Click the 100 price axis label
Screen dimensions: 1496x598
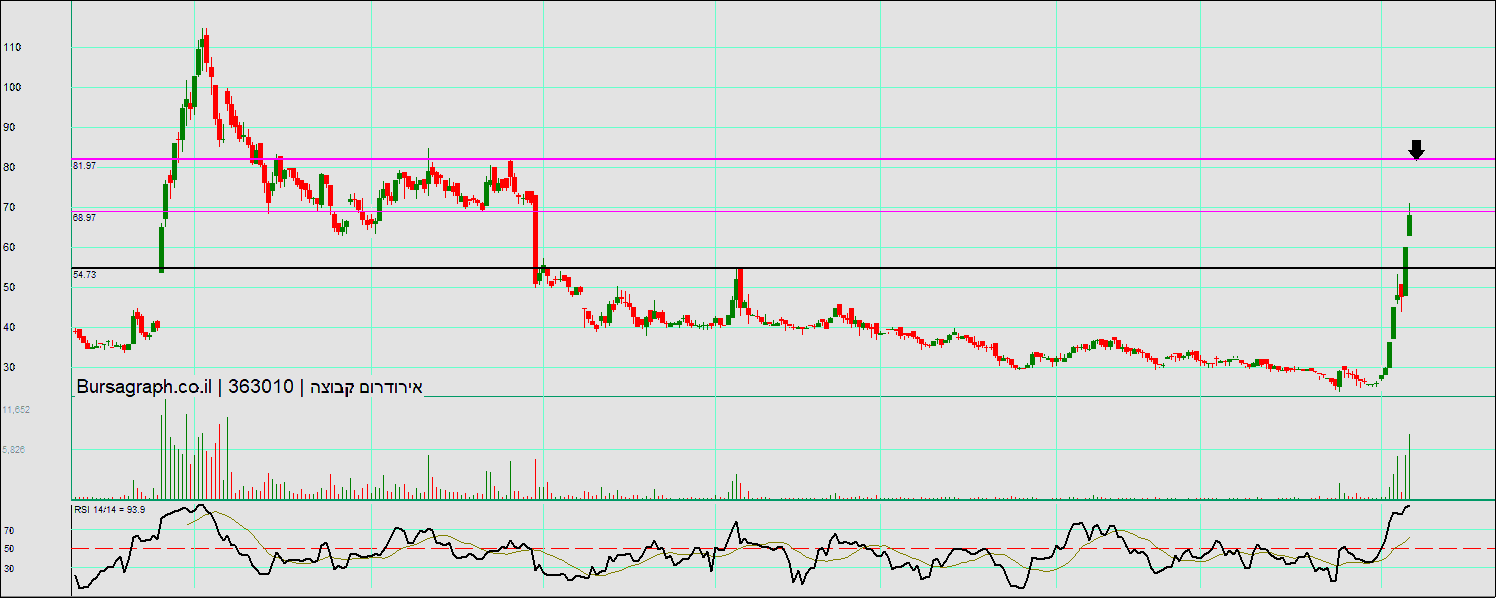coord(12,87)
